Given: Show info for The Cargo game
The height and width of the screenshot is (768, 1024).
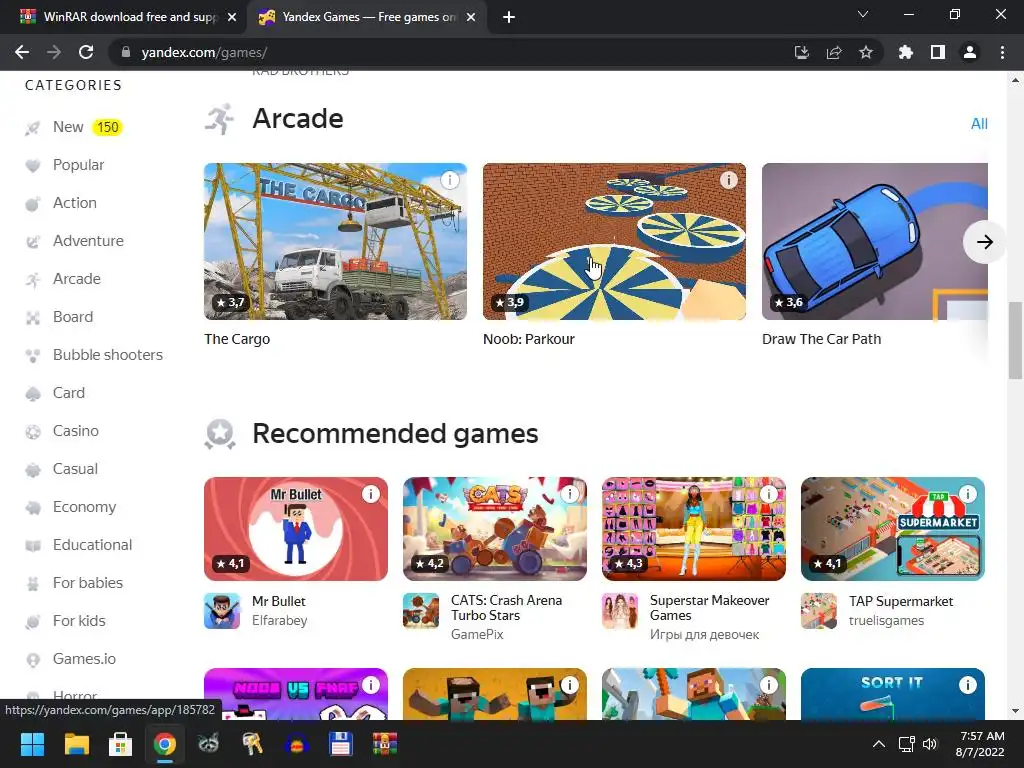Looking at the screenshot, I should click(x=449, y=180).
